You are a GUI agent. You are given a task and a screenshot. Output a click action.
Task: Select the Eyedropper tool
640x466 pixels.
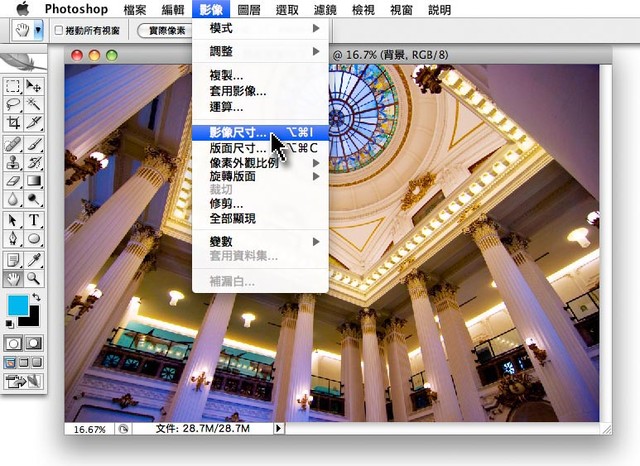coord(34,259)
